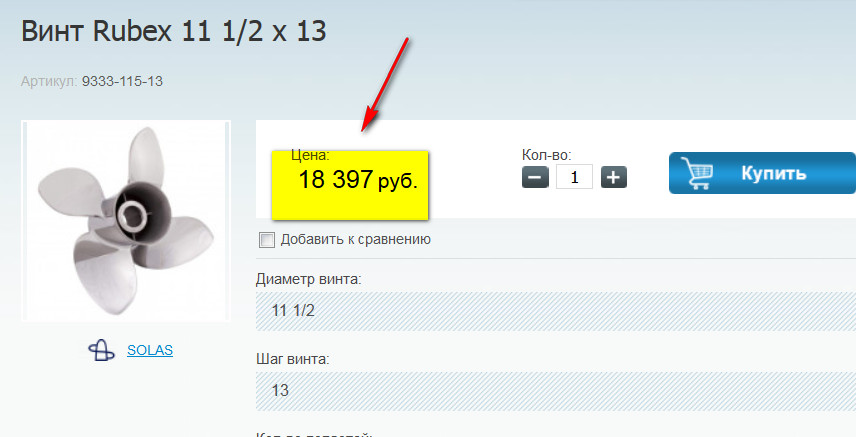Screen dimensions: 856x437
Task: Decrease quantity with the minus button
Action: coord(535,177)
